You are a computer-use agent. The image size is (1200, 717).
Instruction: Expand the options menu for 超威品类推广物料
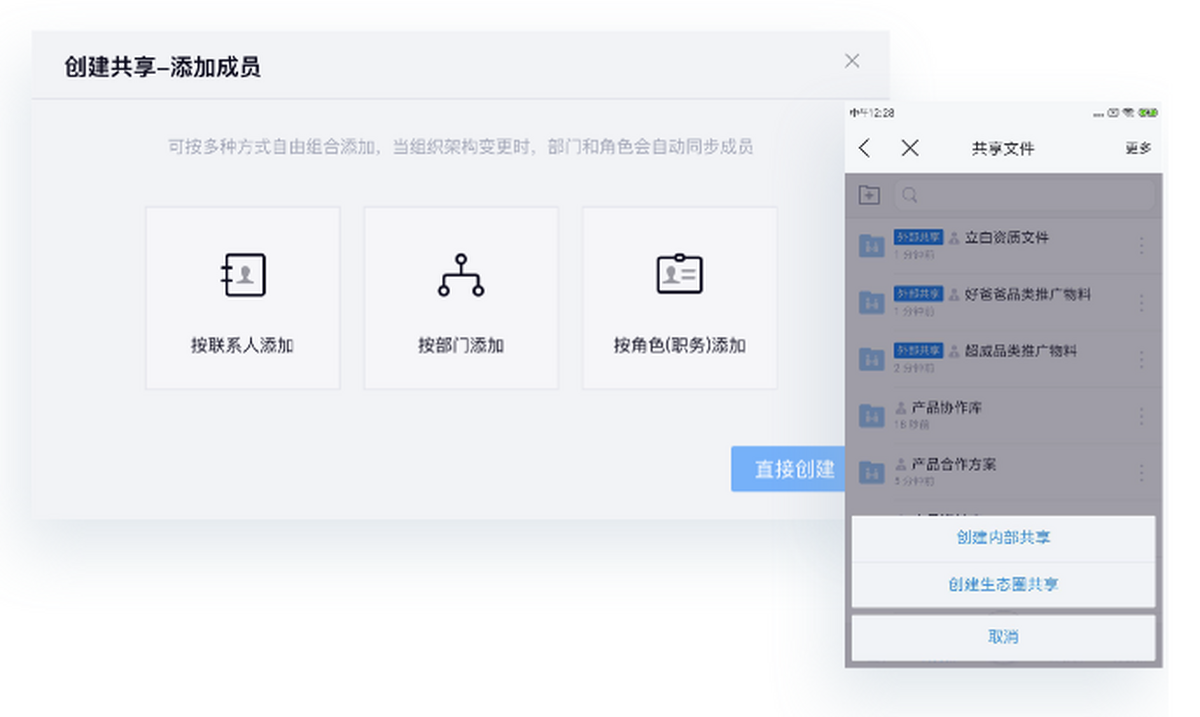point(1142,358)
